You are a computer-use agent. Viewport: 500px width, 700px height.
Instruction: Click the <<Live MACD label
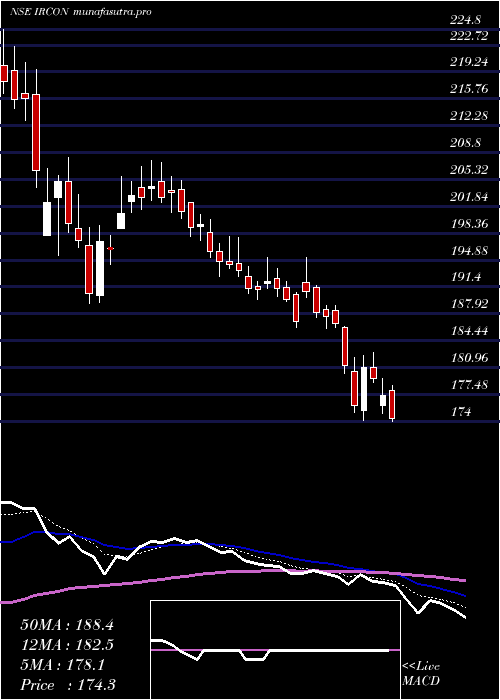coord(421,674)
